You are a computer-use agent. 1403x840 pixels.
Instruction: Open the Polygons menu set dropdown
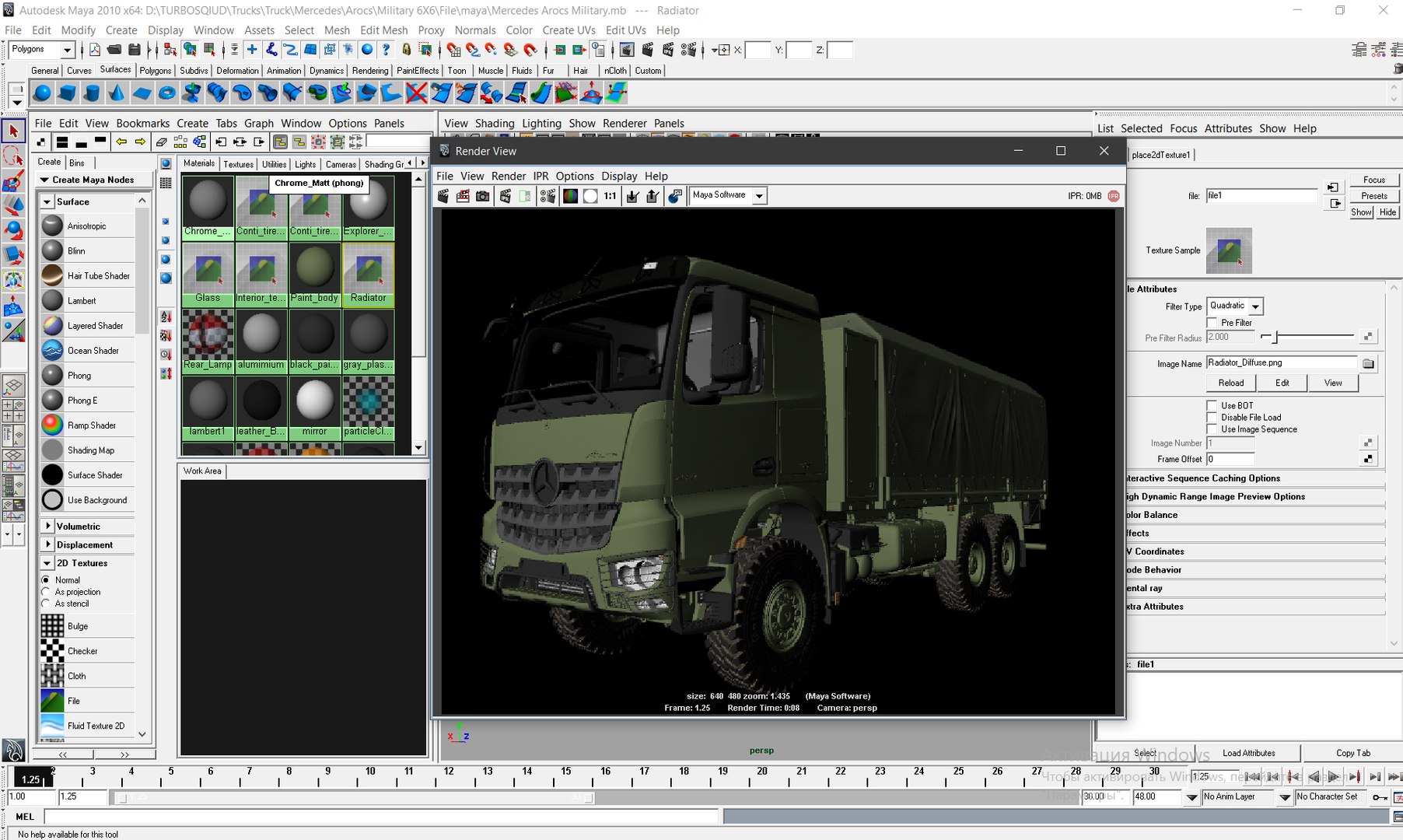[x=67, y=50]
